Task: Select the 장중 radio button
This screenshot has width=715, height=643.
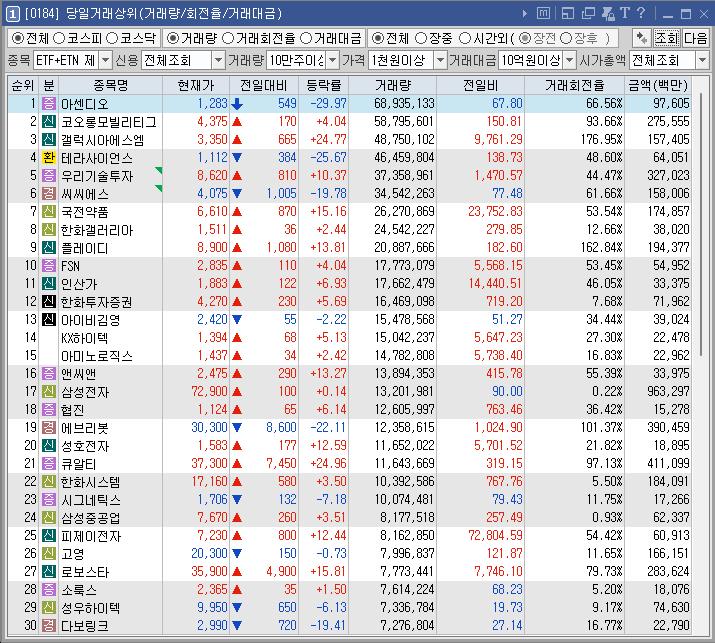Action: click(x=421, y=38)
